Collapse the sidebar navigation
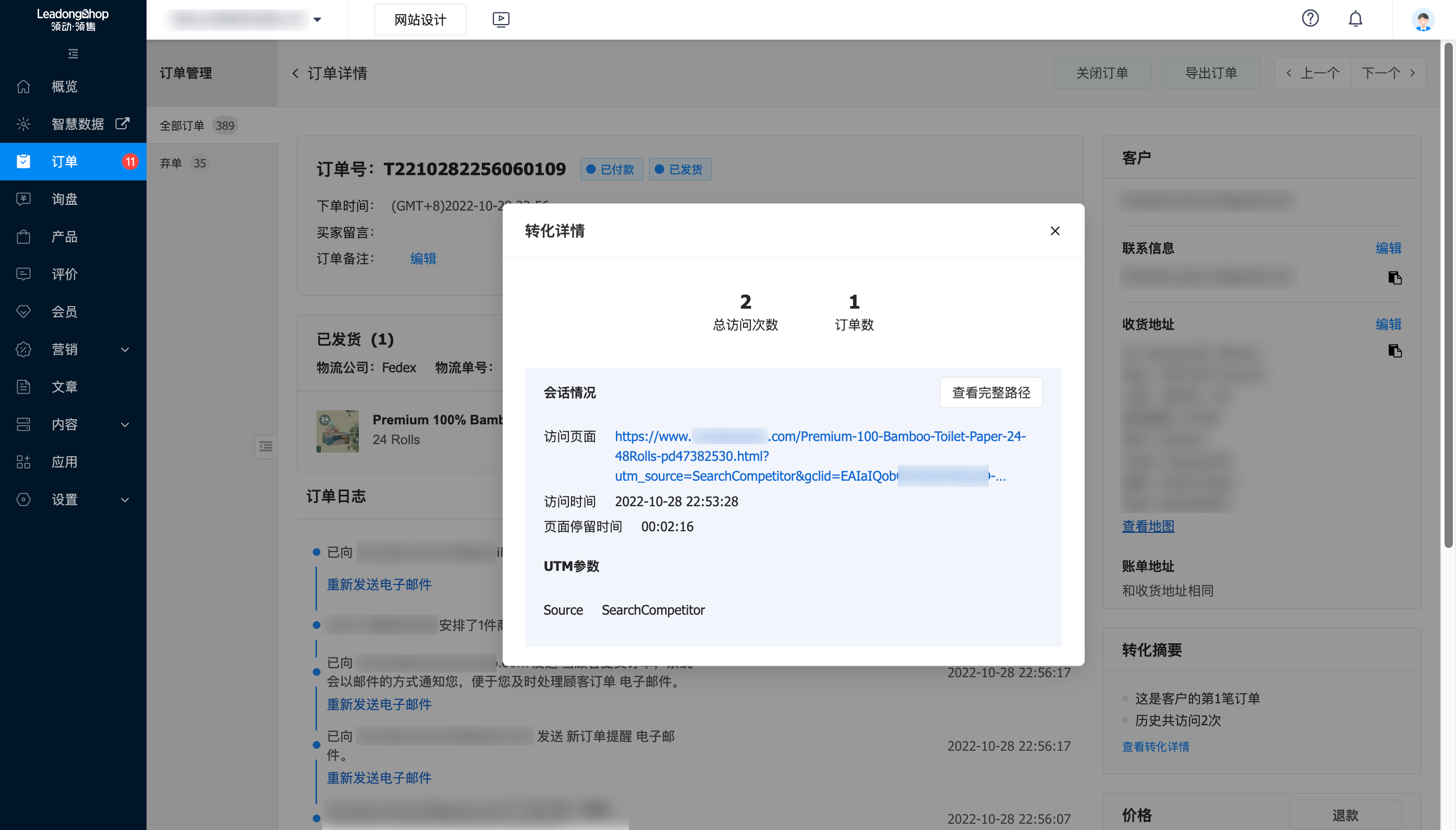 (72, 53)
